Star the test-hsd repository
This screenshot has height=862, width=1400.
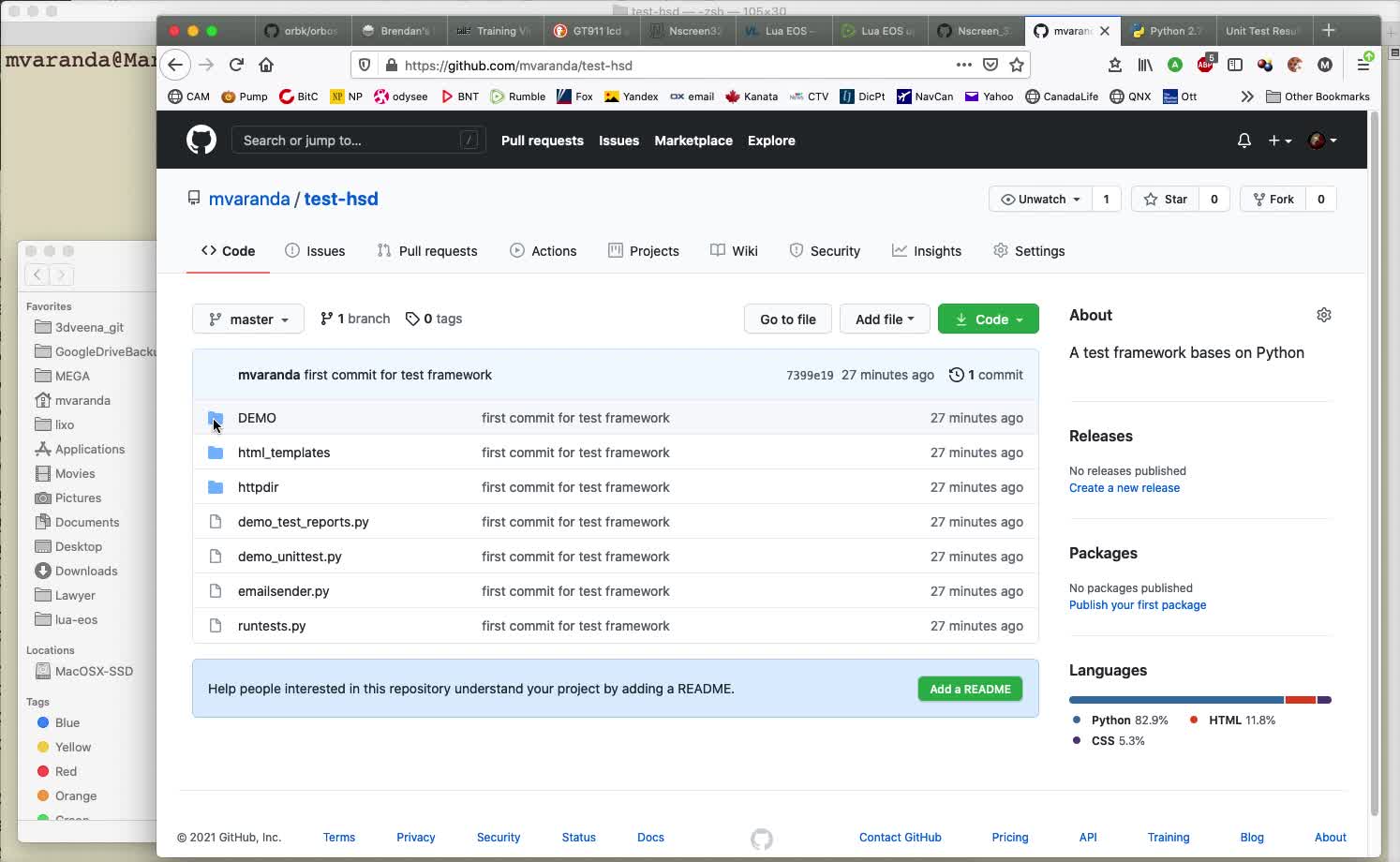pyautogui.click(x=1165, y=199)
